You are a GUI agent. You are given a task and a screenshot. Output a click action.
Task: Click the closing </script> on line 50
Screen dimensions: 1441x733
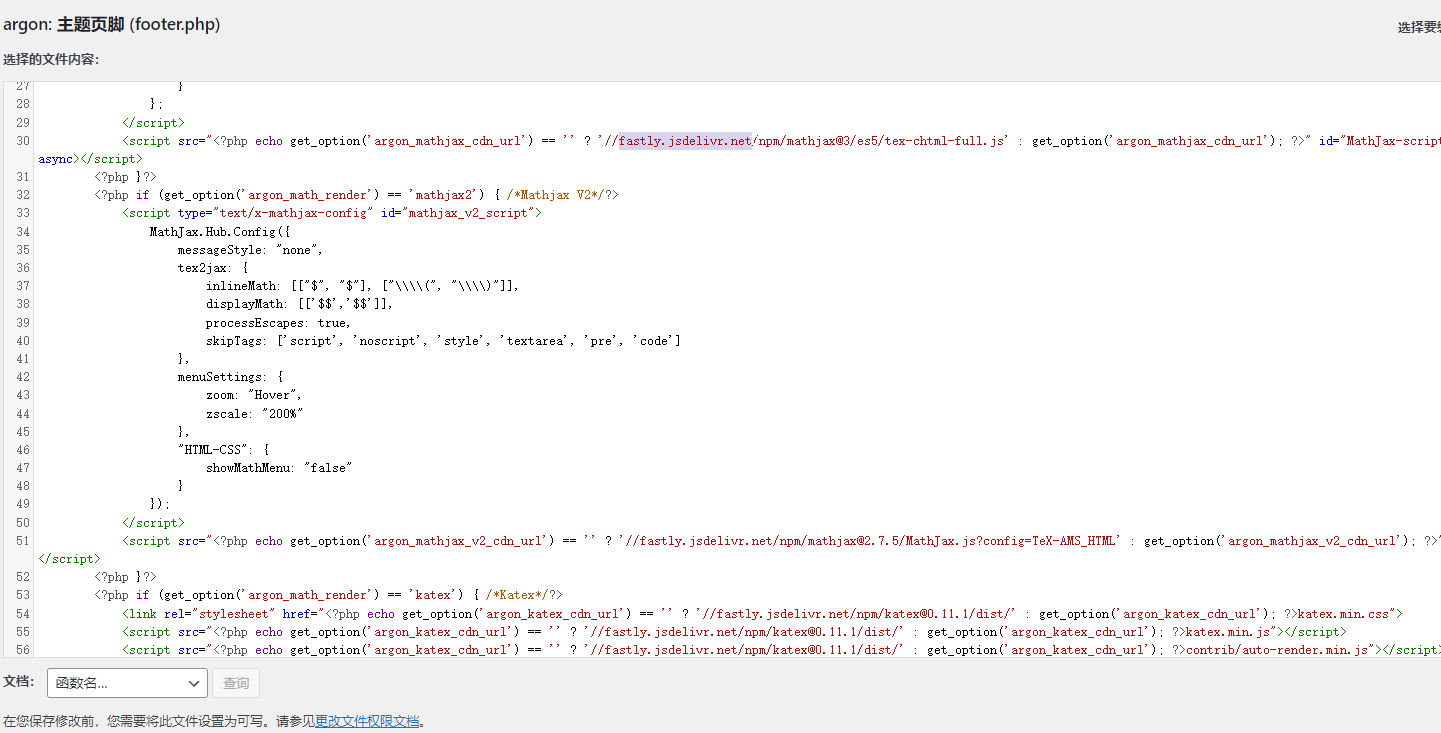pos(153,523)
